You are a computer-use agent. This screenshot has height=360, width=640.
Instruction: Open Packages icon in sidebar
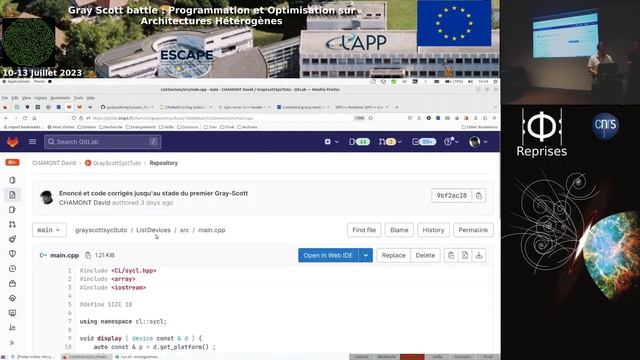click(x=12, y=283)
